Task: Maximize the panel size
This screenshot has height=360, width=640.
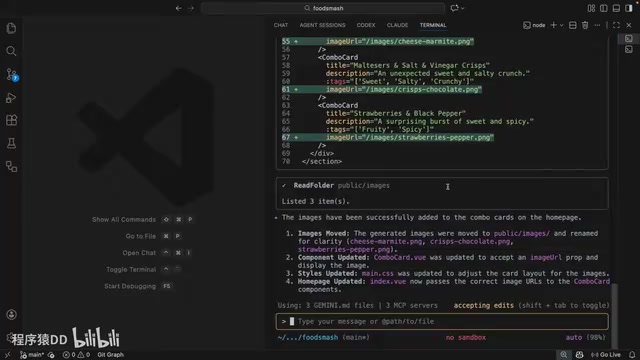Action: [x=616, y=25]
